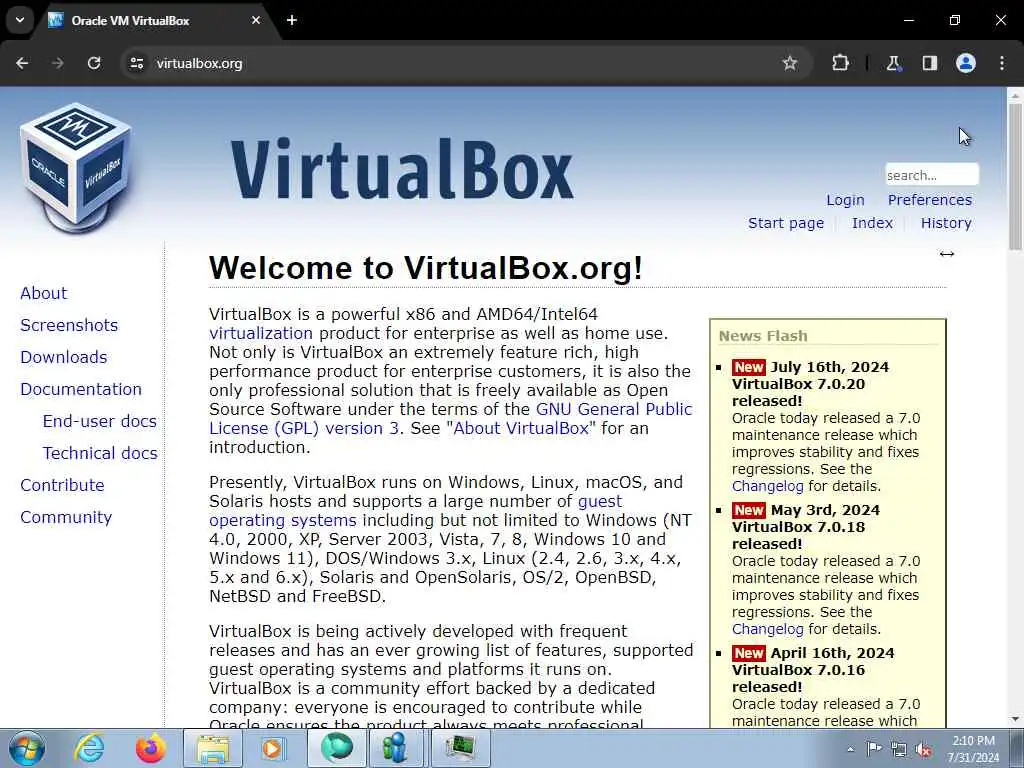This screenshot has width=1024, height=768.
Task: Open Technical docs link
Action: pyautogui.click(x=100, y=453)
